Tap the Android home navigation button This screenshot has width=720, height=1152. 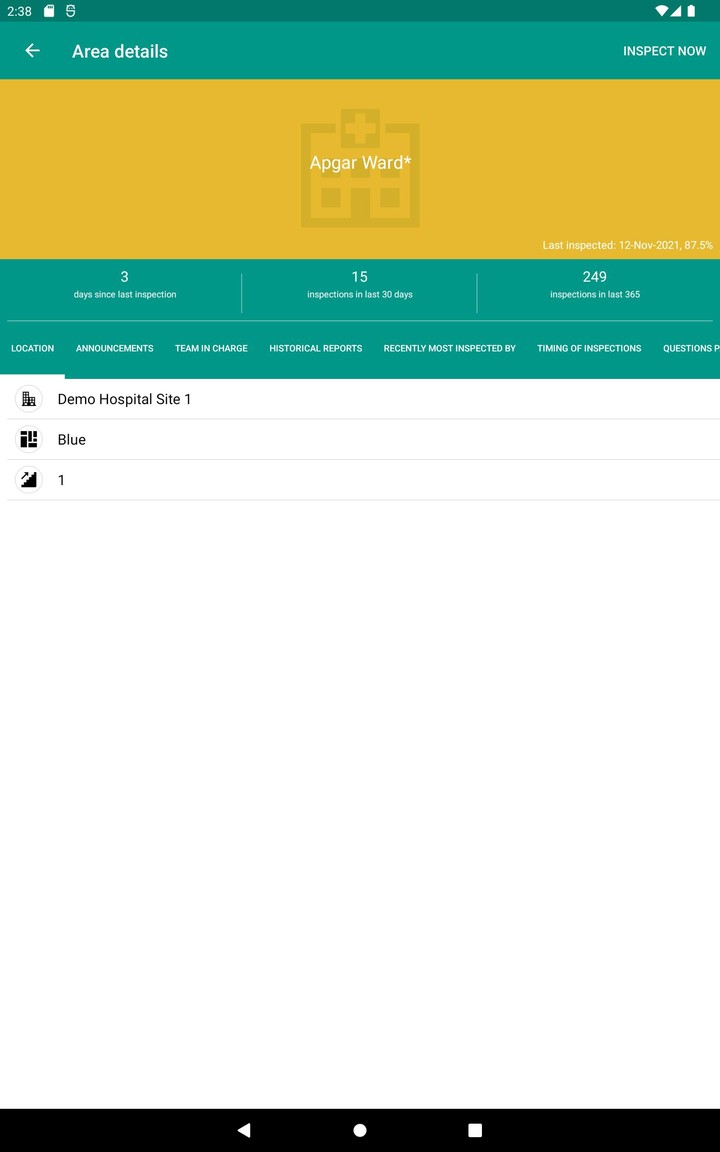pos(360,1130)
